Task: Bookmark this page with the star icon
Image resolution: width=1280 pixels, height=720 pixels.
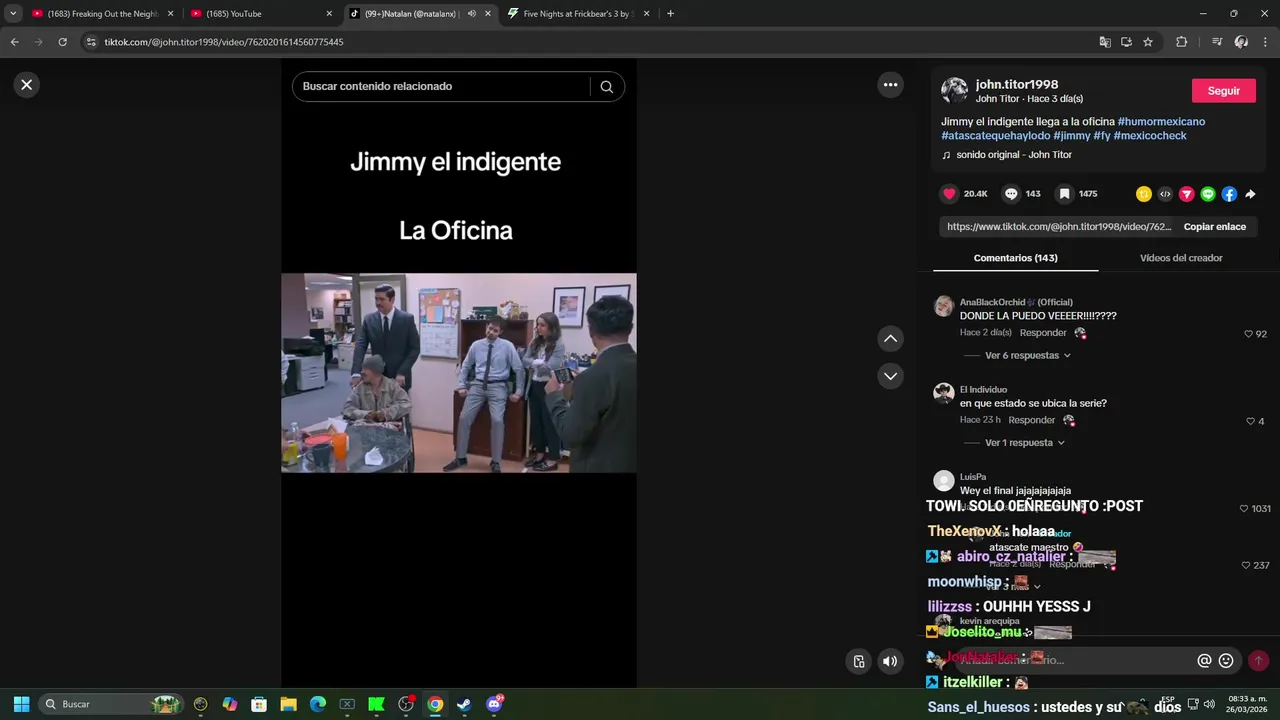Action: point(1148,42)
